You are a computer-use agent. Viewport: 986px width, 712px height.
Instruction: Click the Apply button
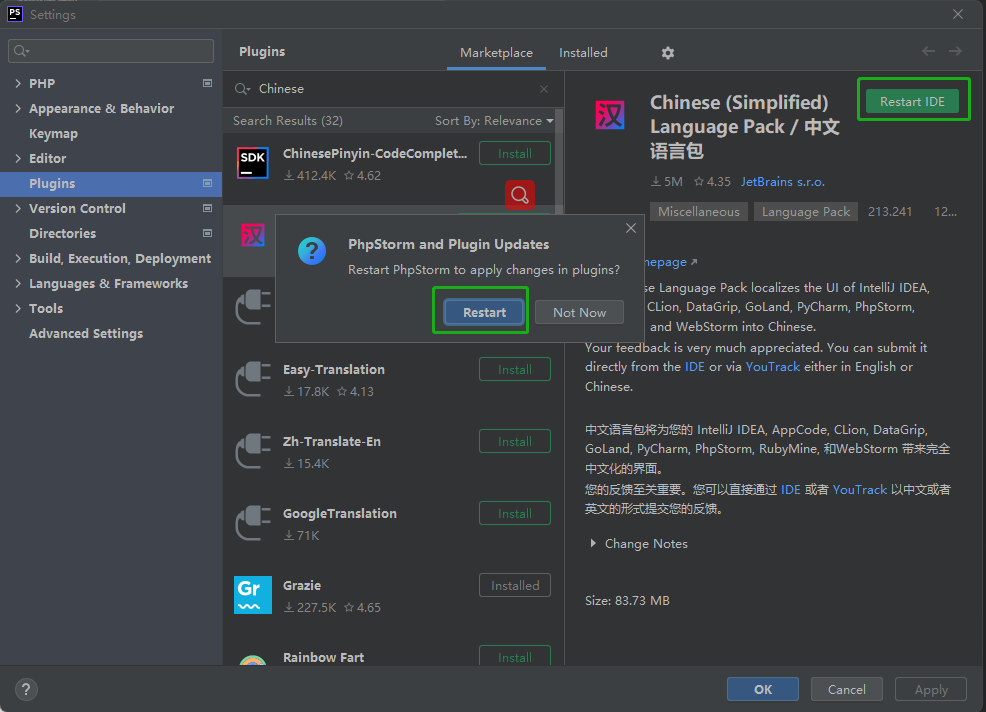click(x=931, y=689)
